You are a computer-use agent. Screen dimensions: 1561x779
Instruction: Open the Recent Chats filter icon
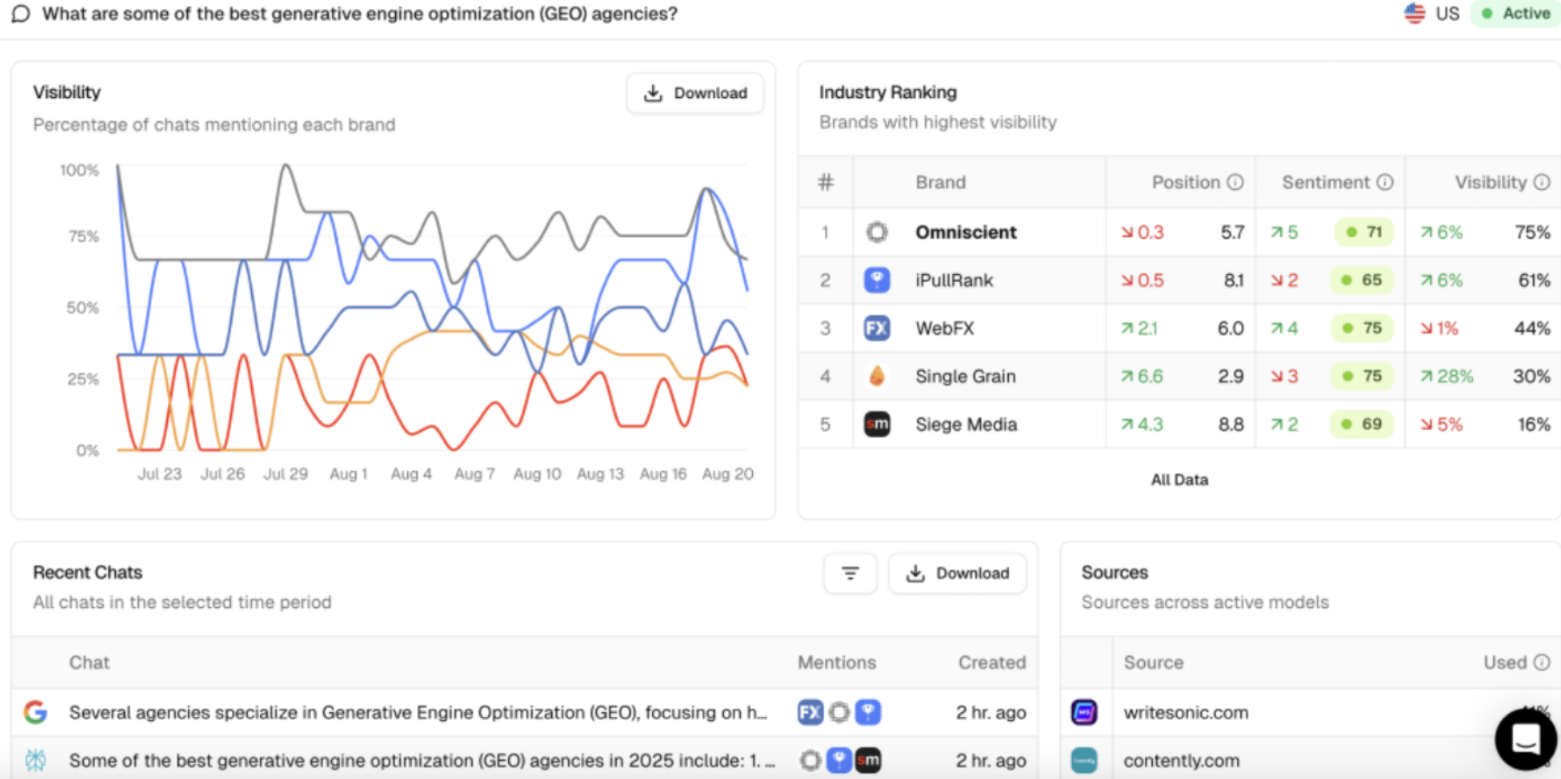(x=850, y=573)
